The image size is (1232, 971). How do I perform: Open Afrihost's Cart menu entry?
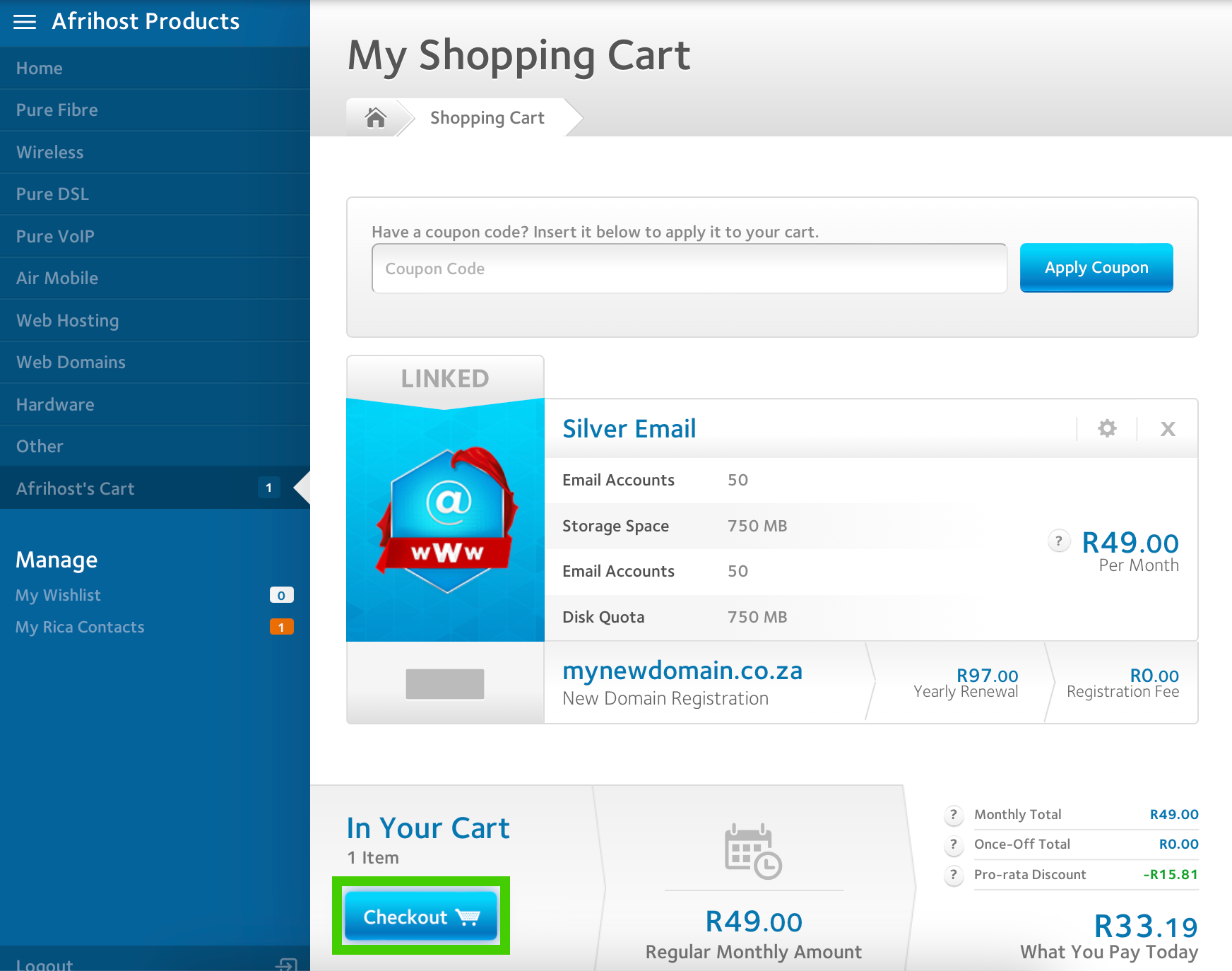76,488
